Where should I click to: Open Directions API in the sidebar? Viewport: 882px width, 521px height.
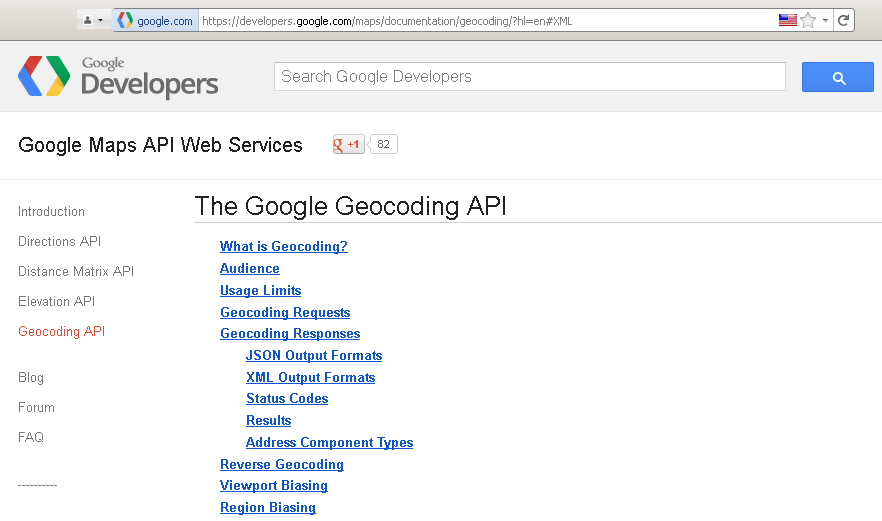(60, 241)
